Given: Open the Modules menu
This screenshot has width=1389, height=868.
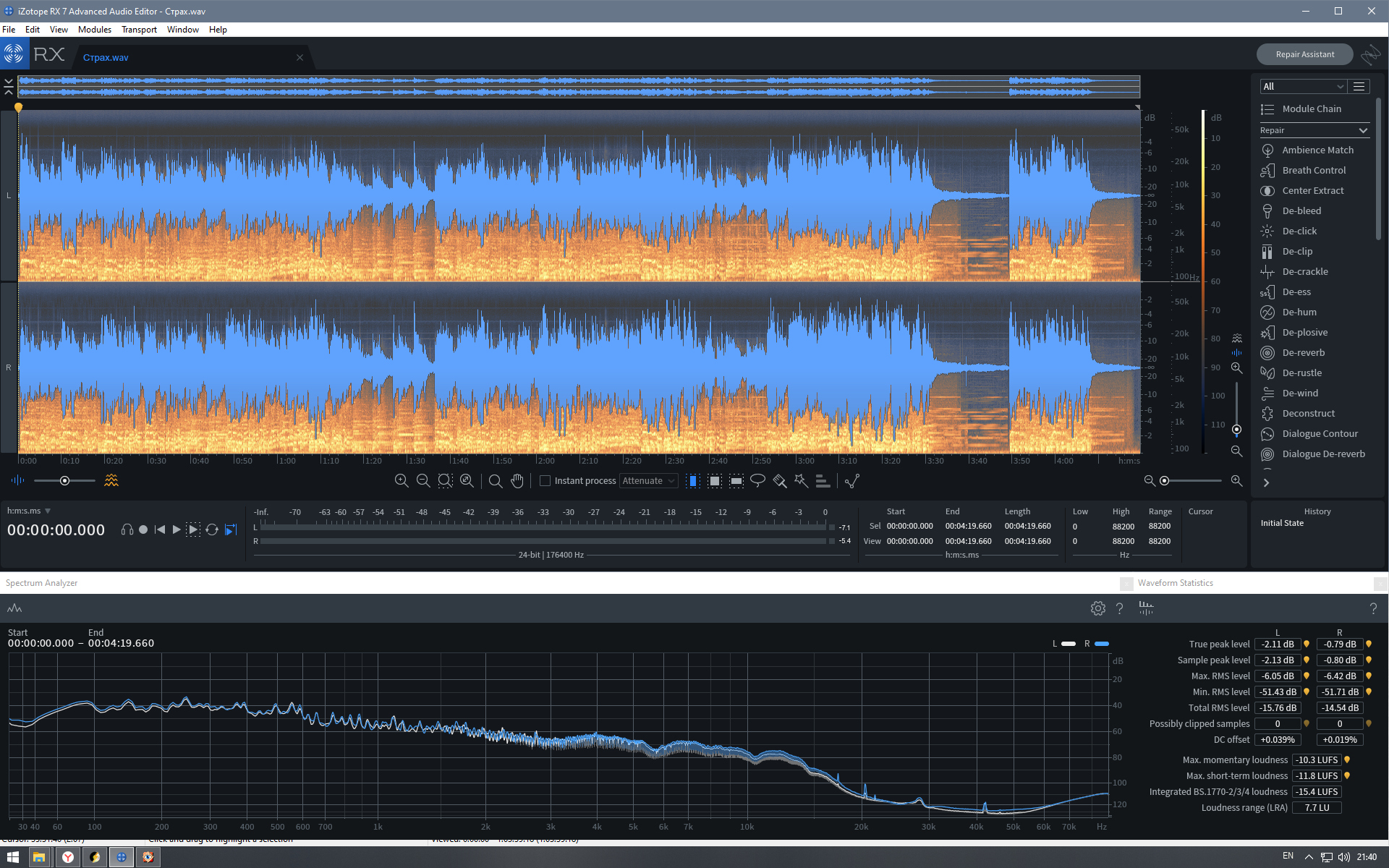Looking at the screenshot, I should pos(94,30).
